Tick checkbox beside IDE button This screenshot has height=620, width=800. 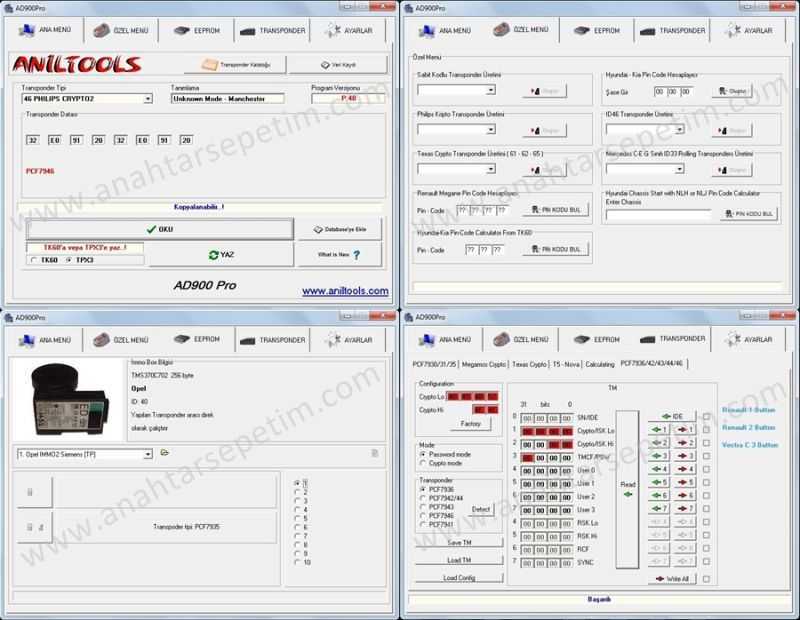(706, 416)
